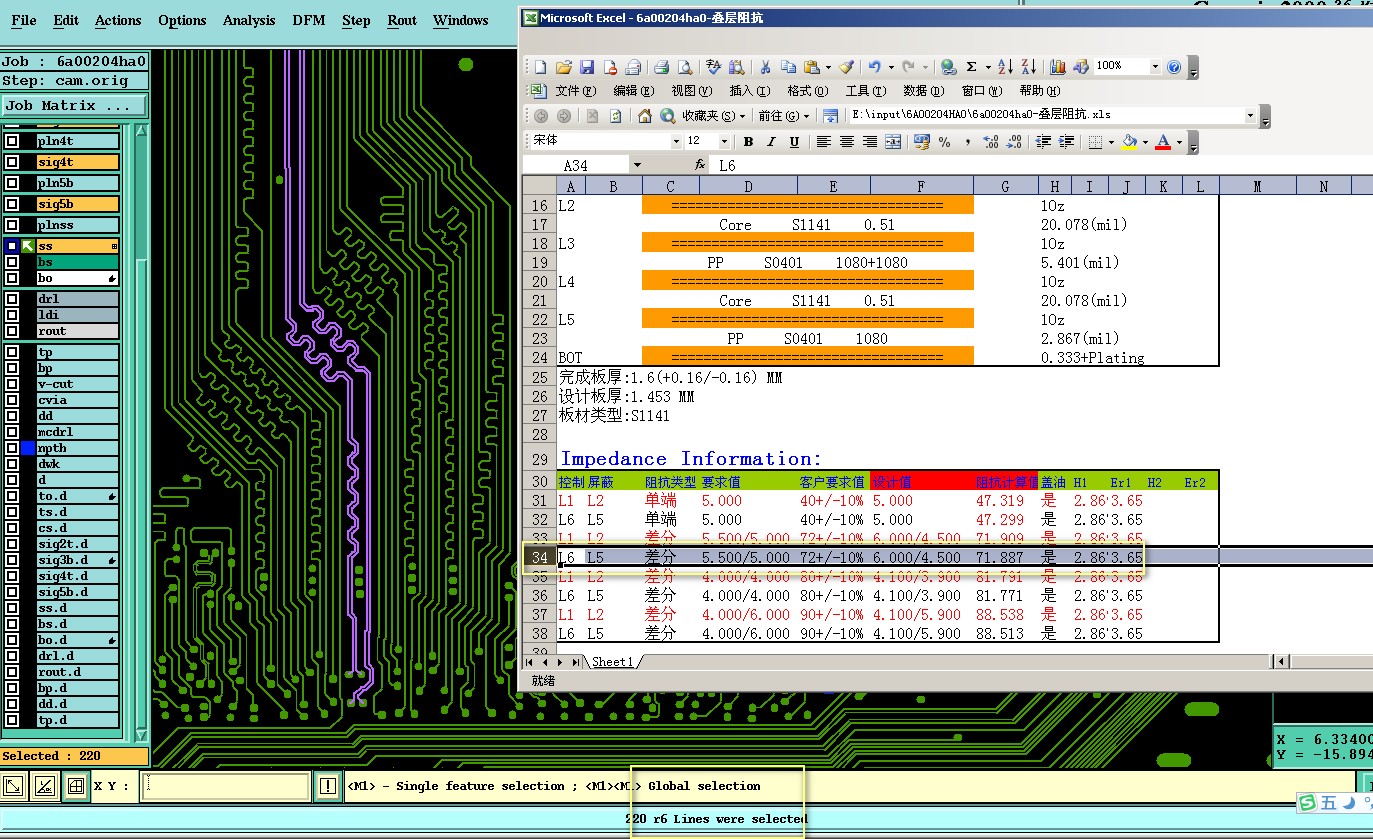Click the Excel formula bar showing L6
Viewport: 1373px width, 839px height.
coord(1039,165)
